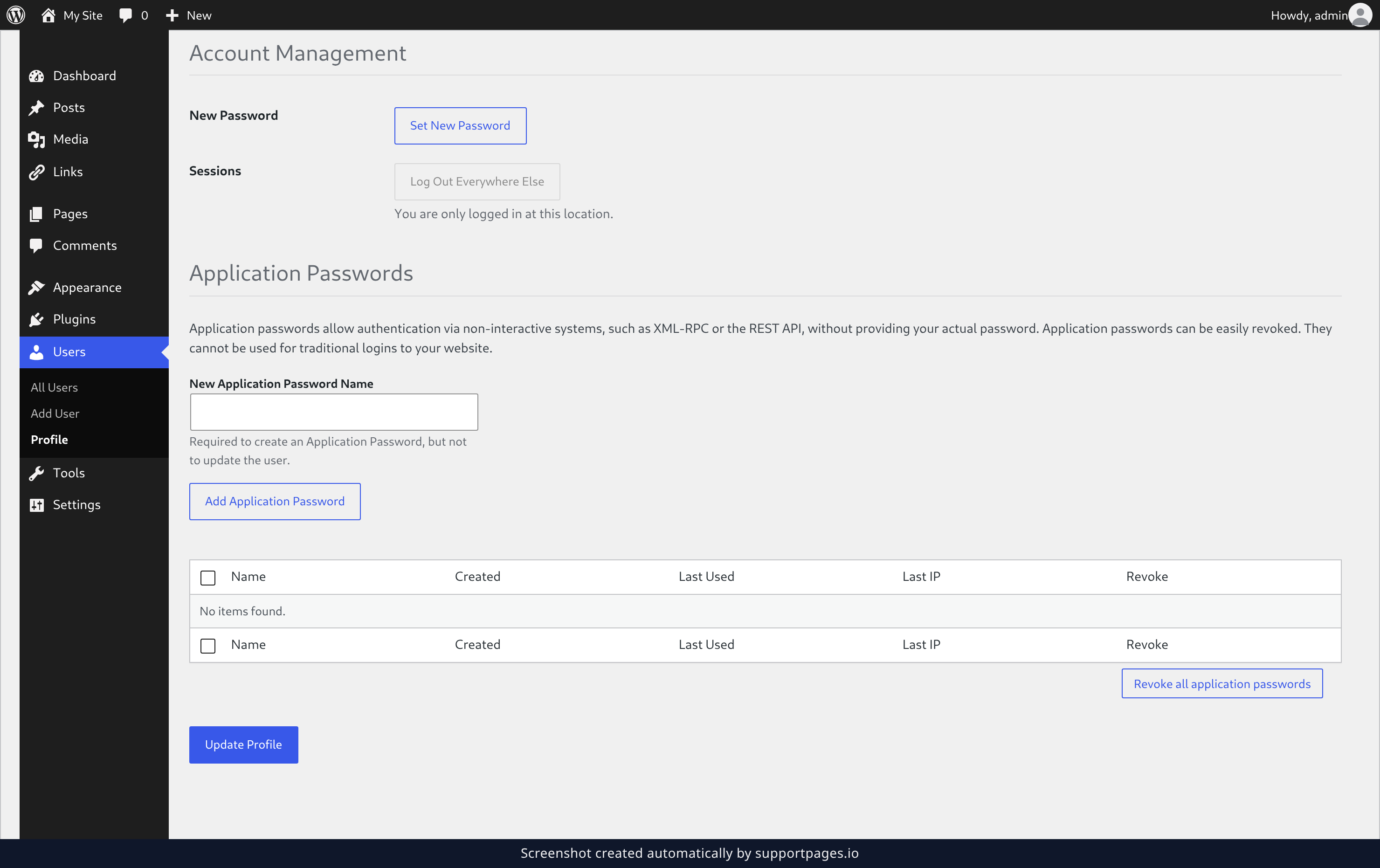Image resolution: width=1380 pixels, height=868 pixels.
Task: Click the Revoke header in footer row
Action: [x=1147, y=645]
